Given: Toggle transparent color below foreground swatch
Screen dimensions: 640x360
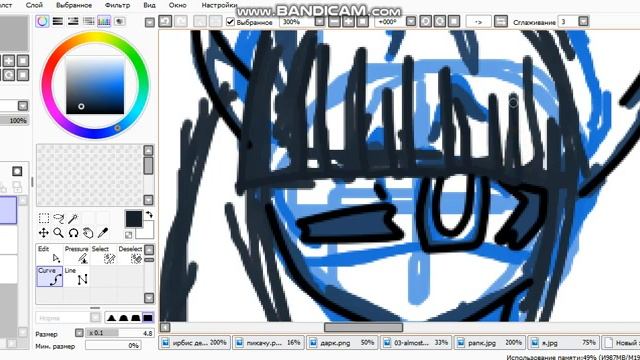Looking at the screenshot, I should tap(129, 235).
